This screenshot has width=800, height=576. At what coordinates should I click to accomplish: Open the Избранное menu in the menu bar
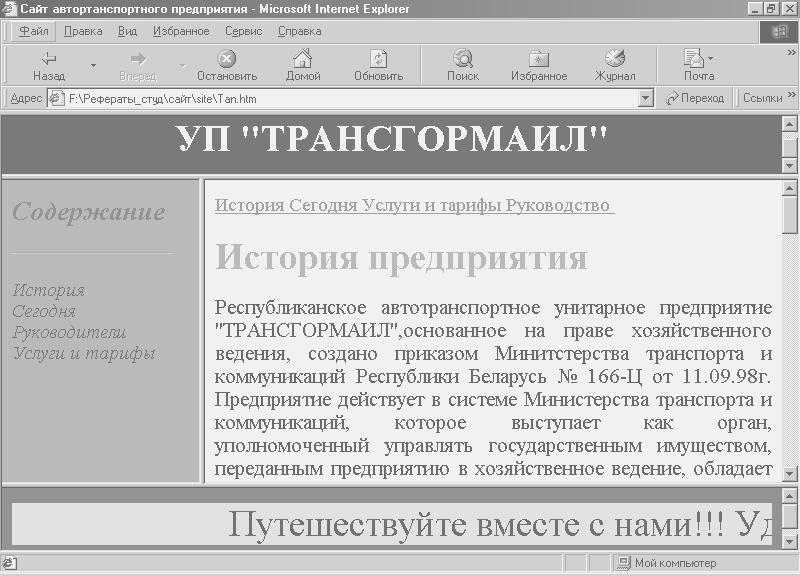(181, 31)
